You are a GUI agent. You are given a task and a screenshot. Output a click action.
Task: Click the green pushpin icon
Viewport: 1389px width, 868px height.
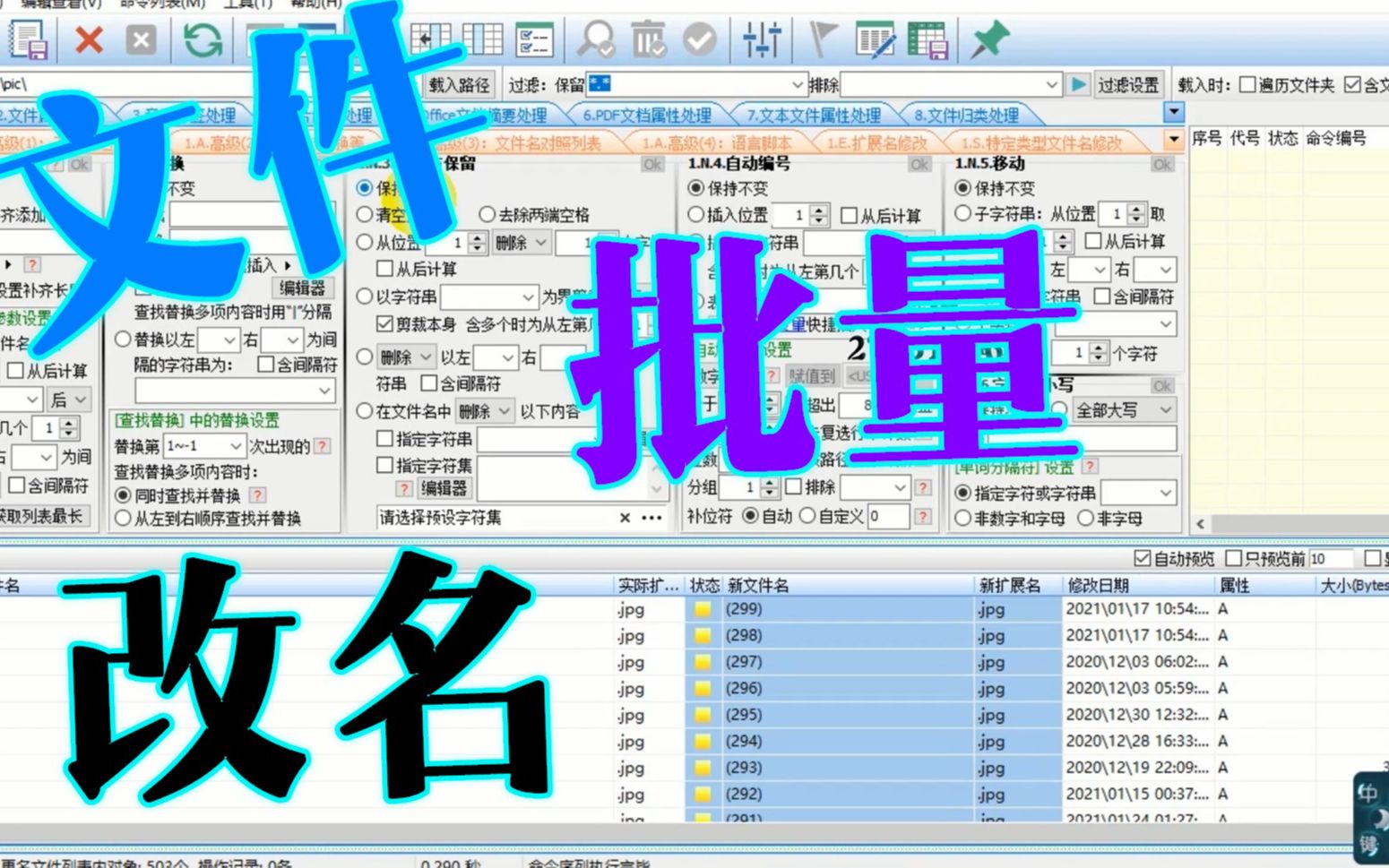[x=988, y=40]
